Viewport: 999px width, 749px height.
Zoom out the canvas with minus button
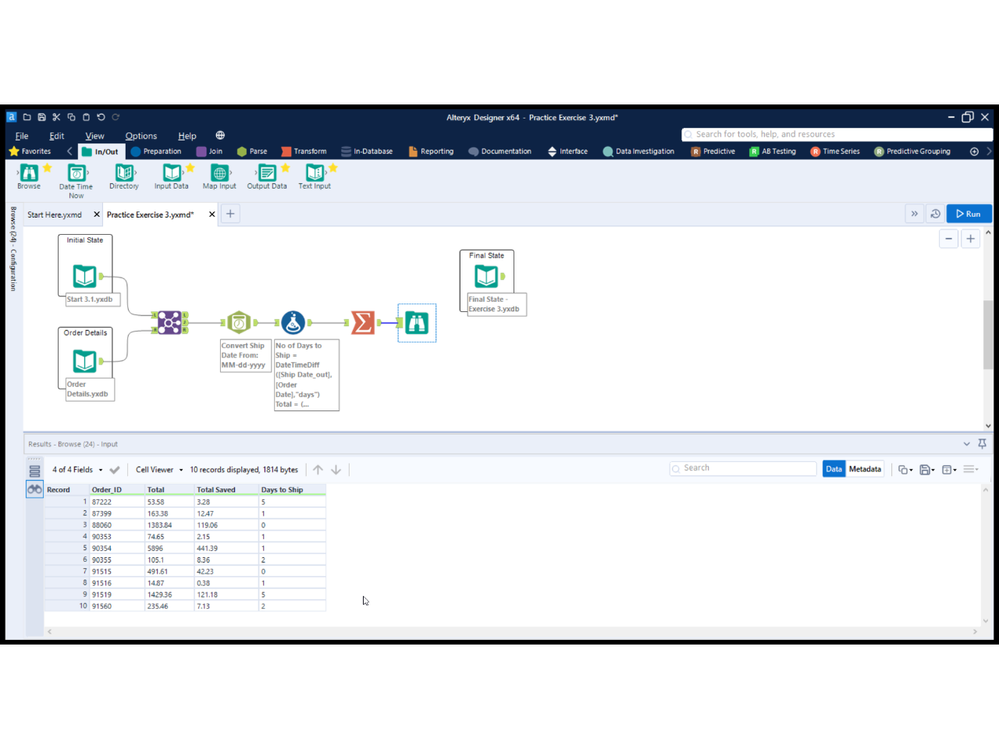(949, 239)
